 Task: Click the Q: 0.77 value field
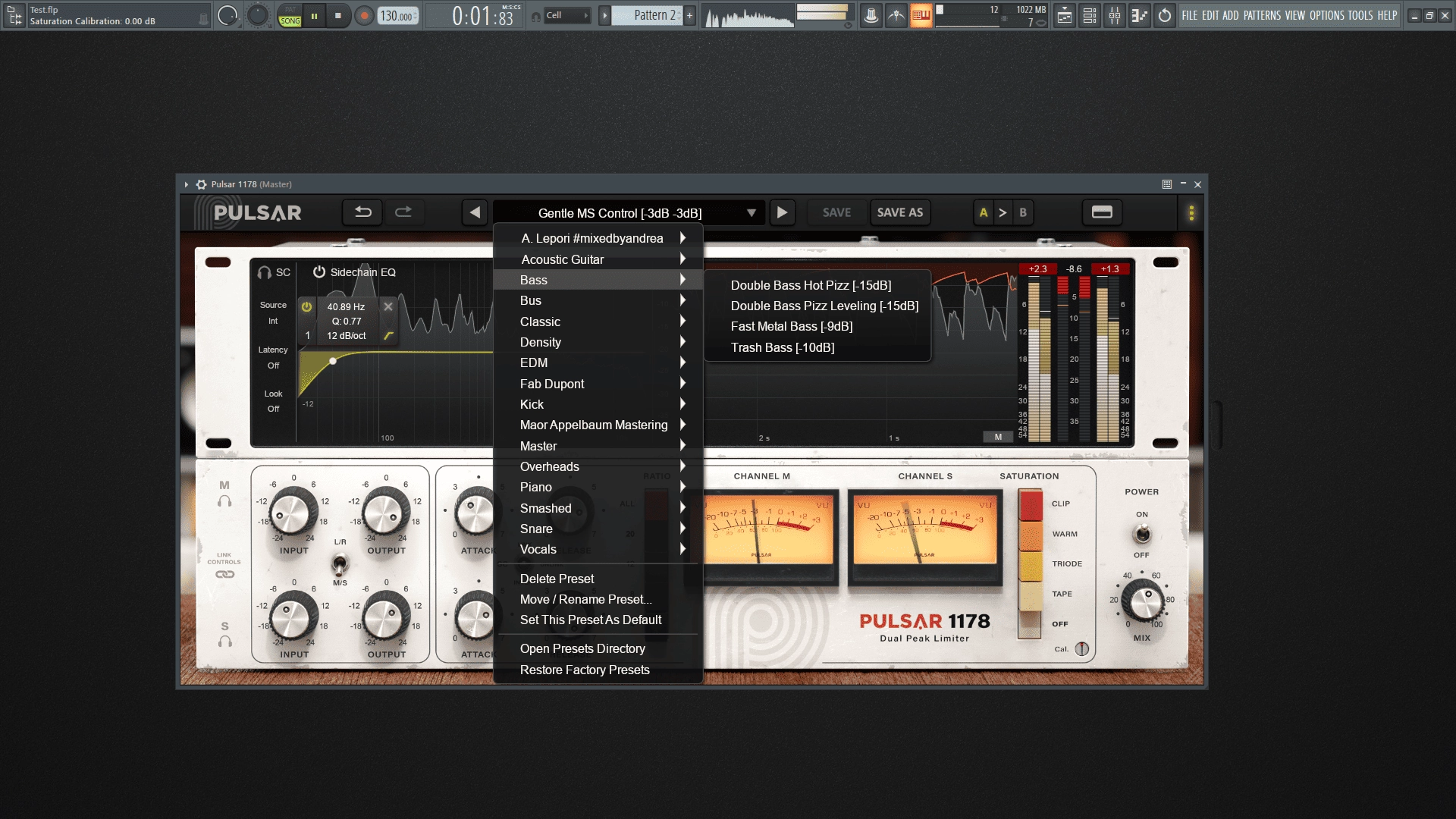[346, 322]
